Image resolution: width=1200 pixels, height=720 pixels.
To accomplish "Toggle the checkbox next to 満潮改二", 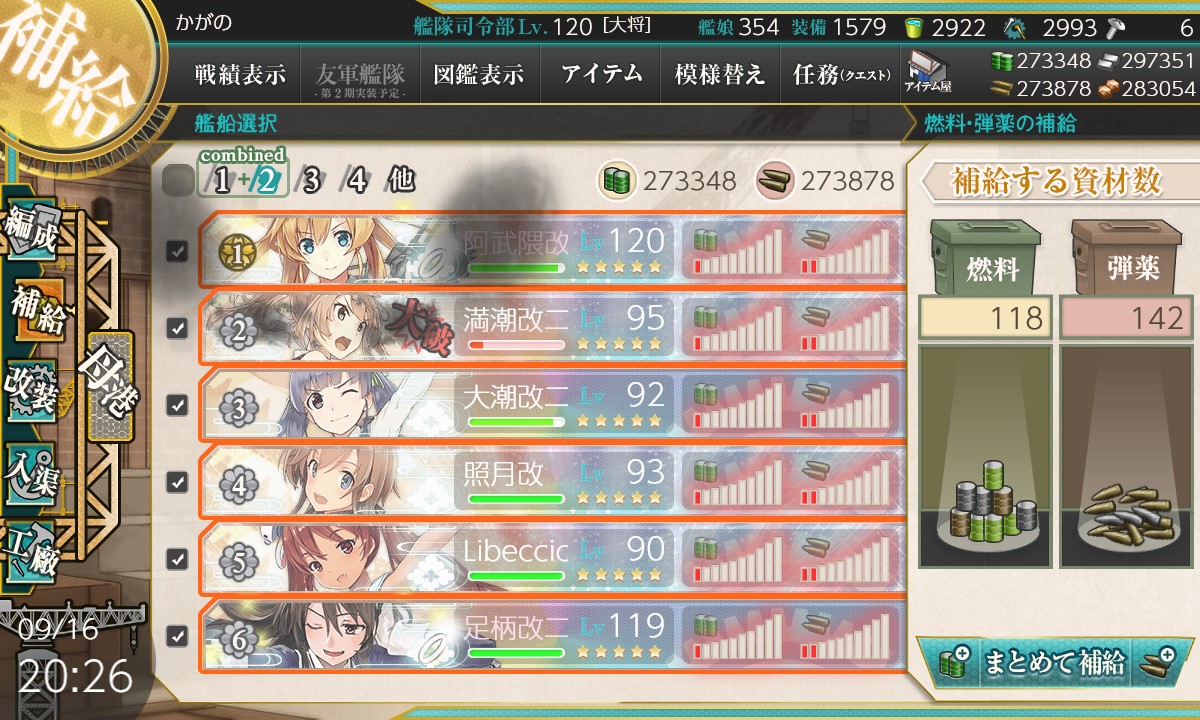I will pos(177,328).
